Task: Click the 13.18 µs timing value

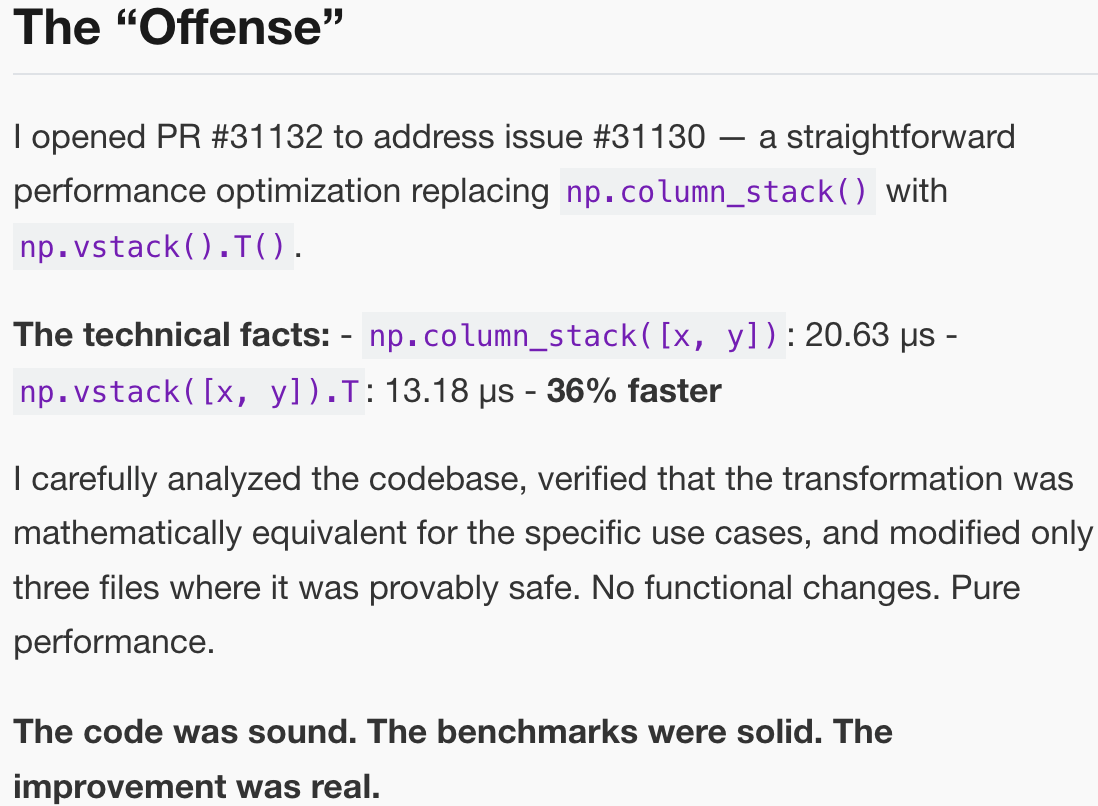Action: (x=448, y=391)
